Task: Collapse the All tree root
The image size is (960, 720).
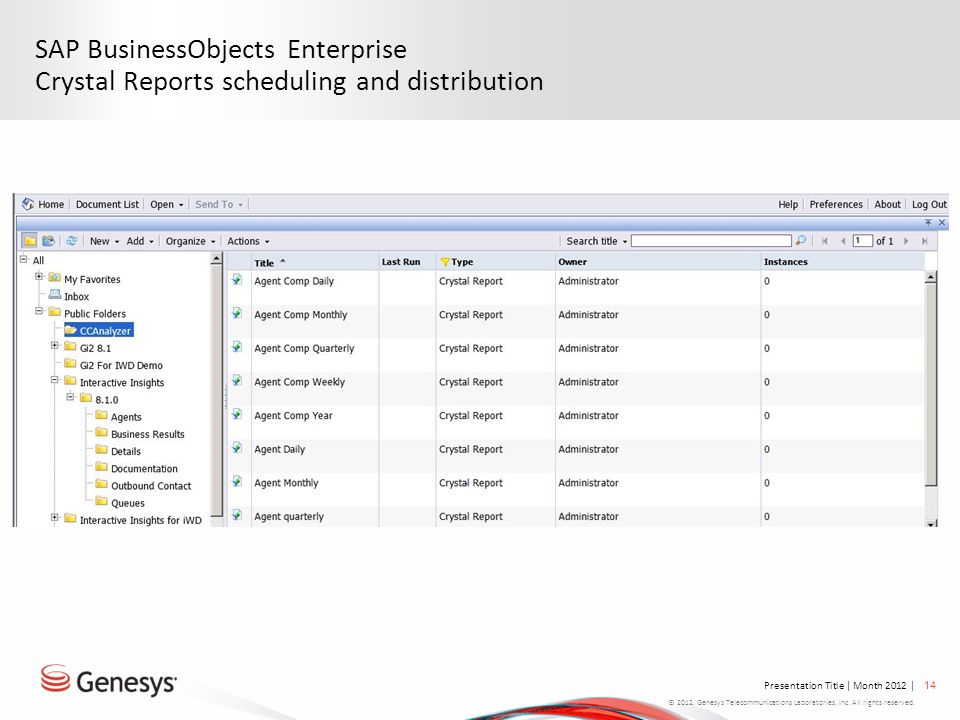Action: (23, 259)
